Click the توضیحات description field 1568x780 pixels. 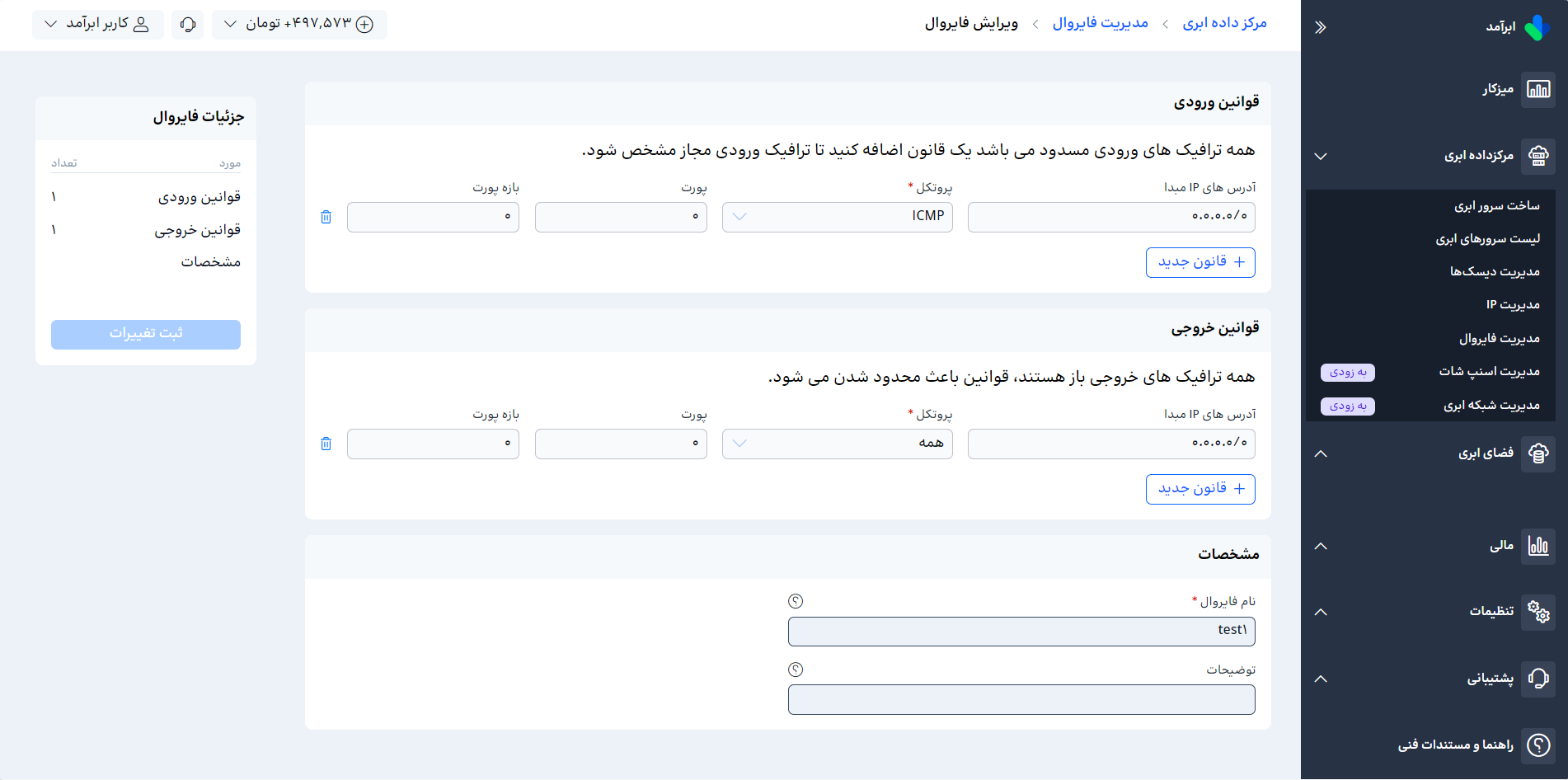pyautogui.click(x=1021, y=700)
